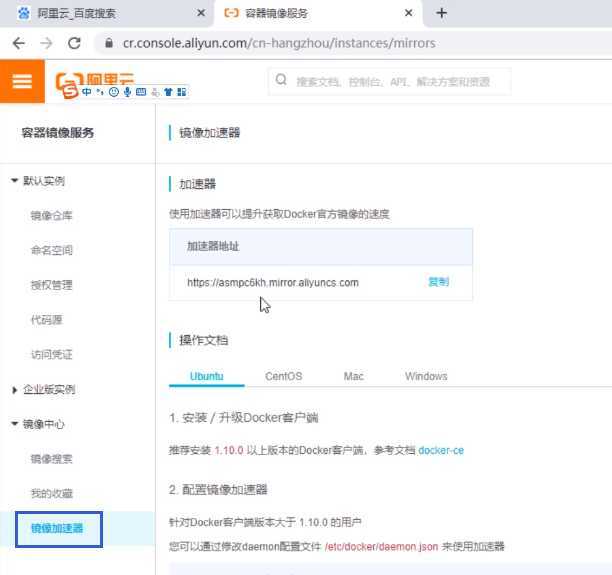The image size is (612, 575).
Task: Click the 企业版实例 link
Action: [x=49, y=389]
